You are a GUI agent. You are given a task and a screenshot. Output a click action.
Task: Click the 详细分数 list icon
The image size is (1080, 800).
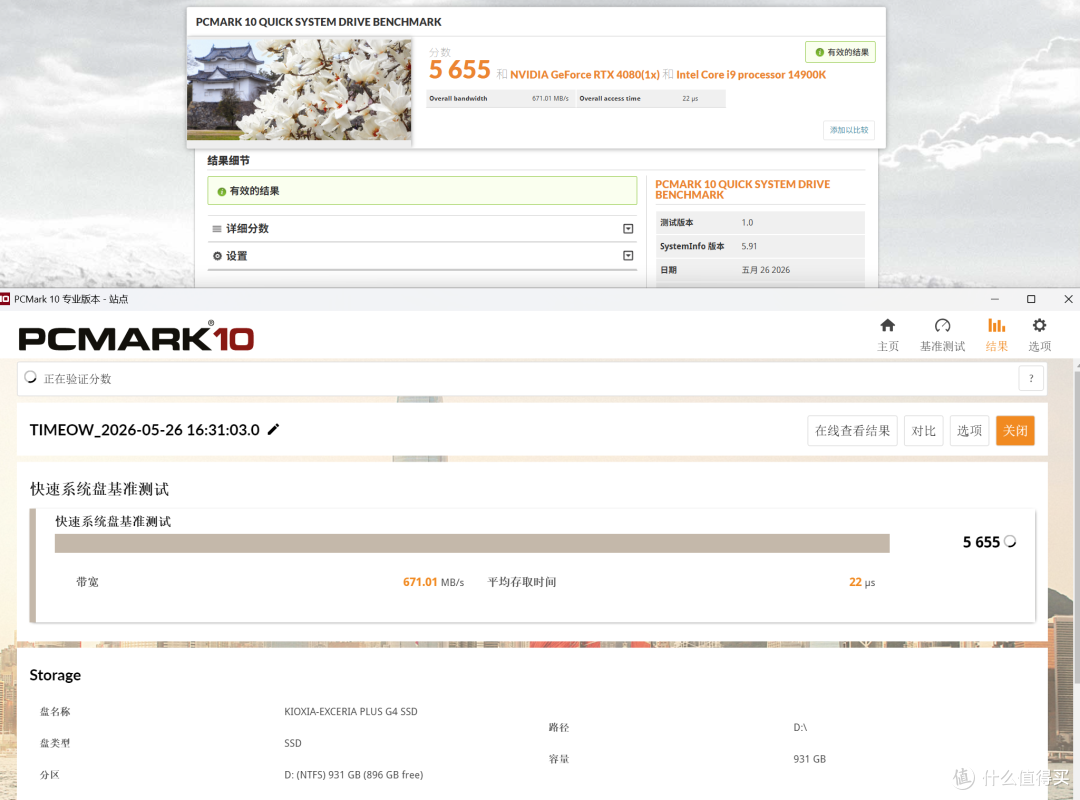click(217, 229)
